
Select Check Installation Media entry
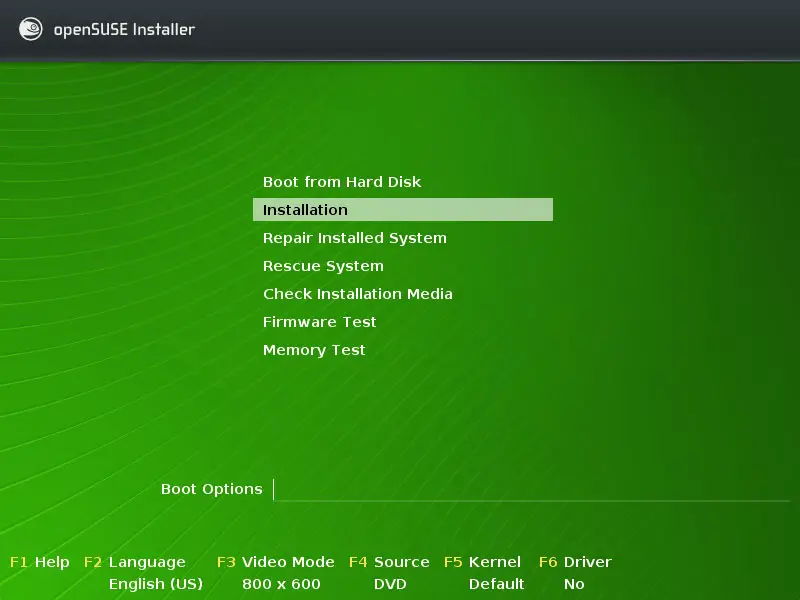coord(358,294)
